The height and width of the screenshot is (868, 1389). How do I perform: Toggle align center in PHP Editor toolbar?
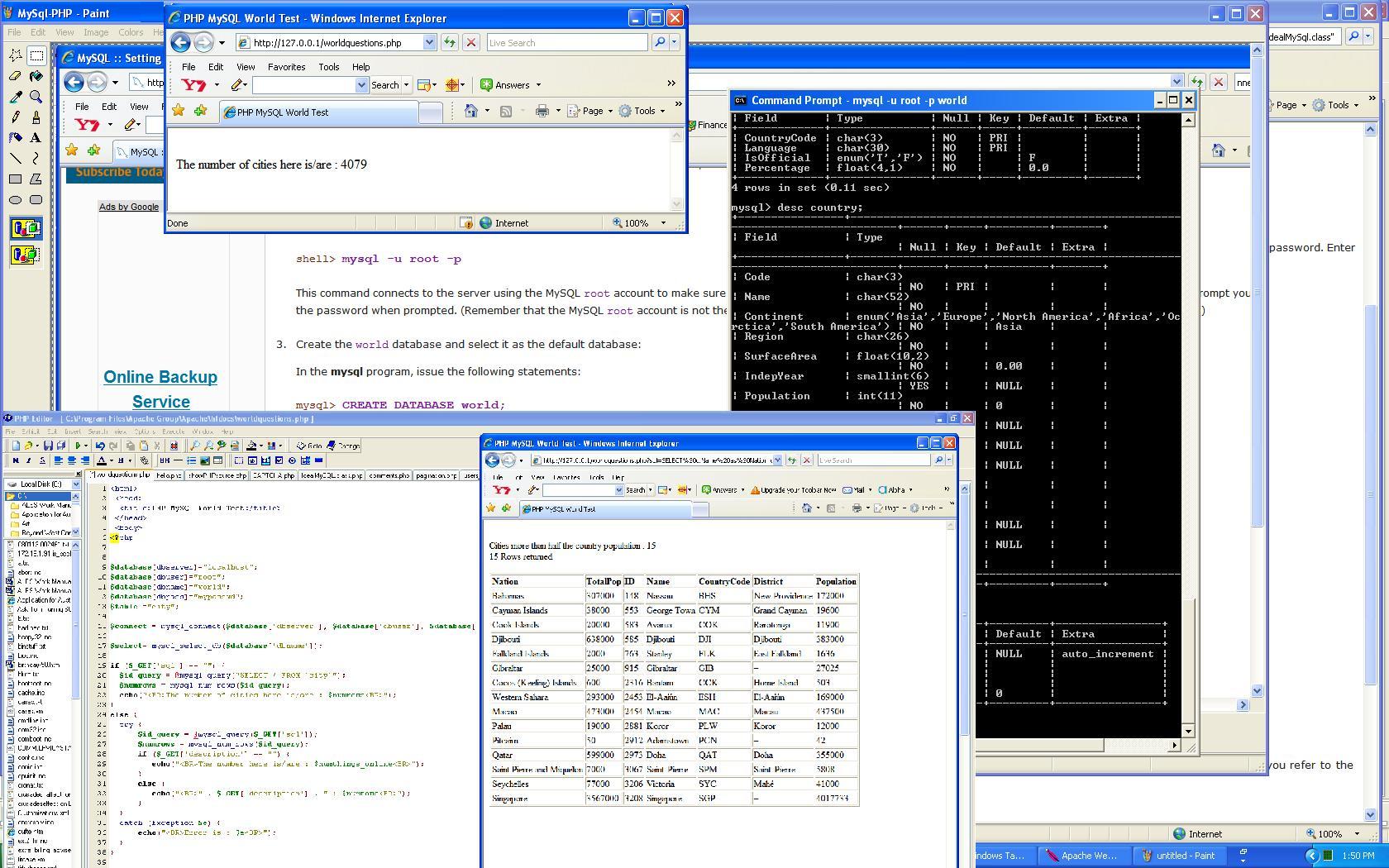[x=71, y=460]
